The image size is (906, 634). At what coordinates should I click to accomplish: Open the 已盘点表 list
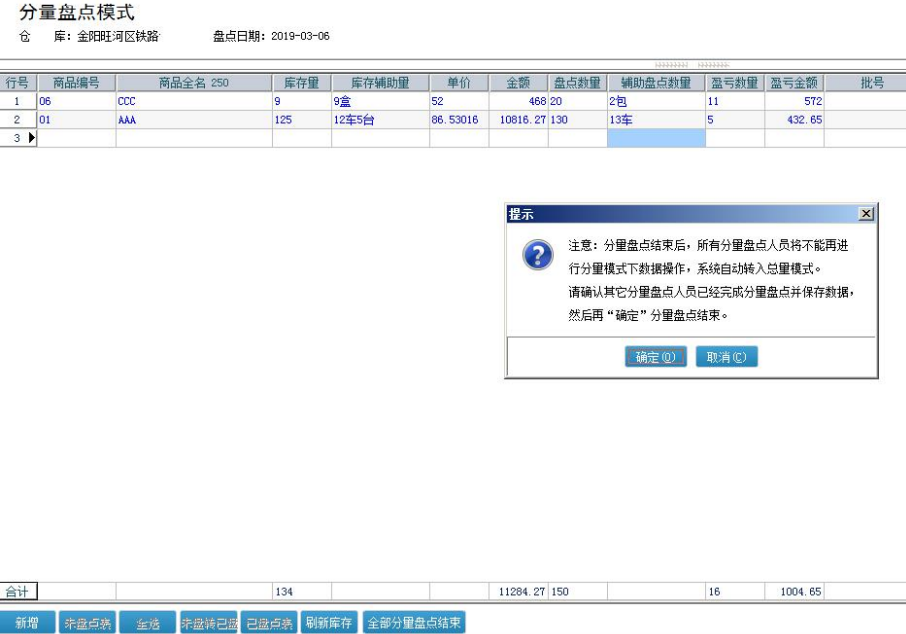pos(269,623)
